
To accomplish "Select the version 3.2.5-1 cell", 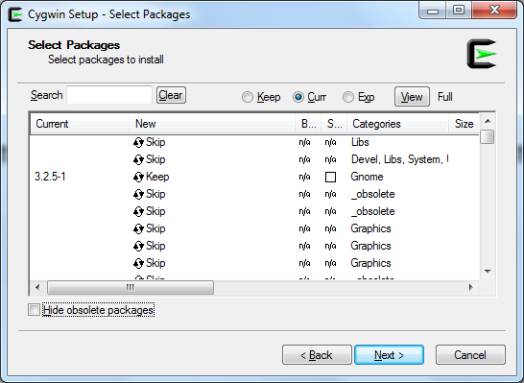I will click(x=50, y=177).
